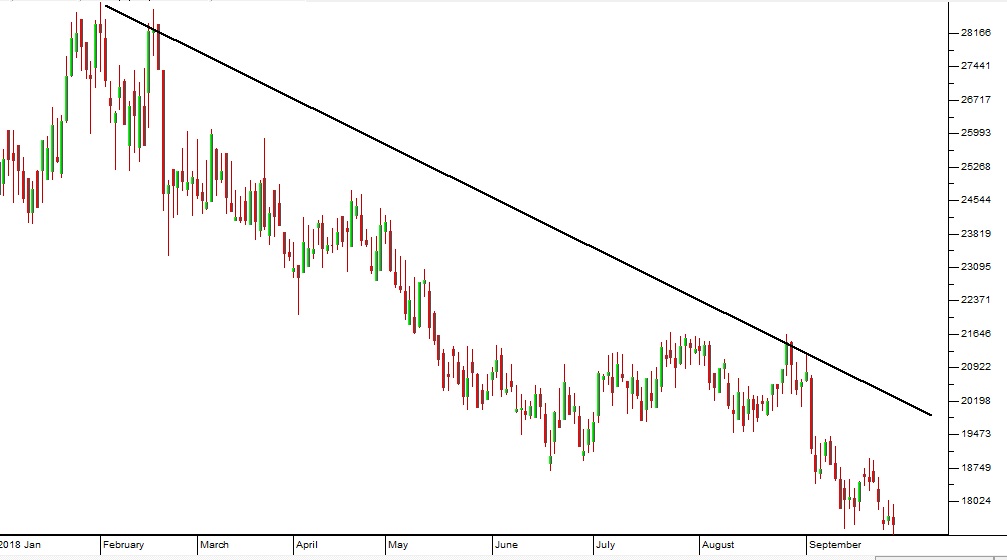
Task: Click the 23819 price axis label
Action: [976, 233]
